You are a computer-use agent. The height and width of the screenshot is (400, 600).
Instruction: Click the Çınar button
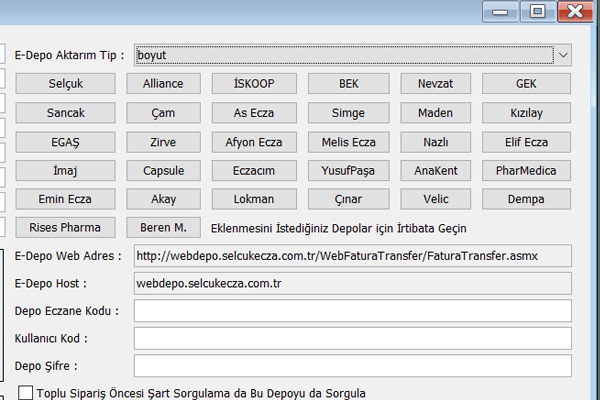coord(349,199)
